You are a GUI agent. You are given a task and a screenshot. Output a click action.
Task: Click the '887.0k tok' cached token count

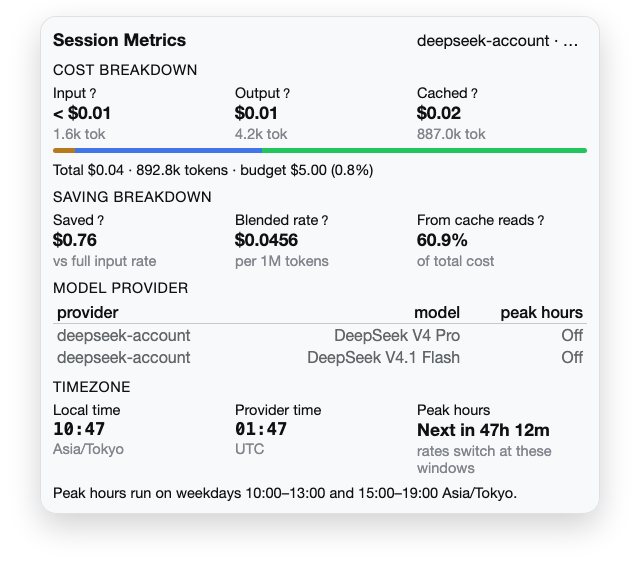[451, 134]
